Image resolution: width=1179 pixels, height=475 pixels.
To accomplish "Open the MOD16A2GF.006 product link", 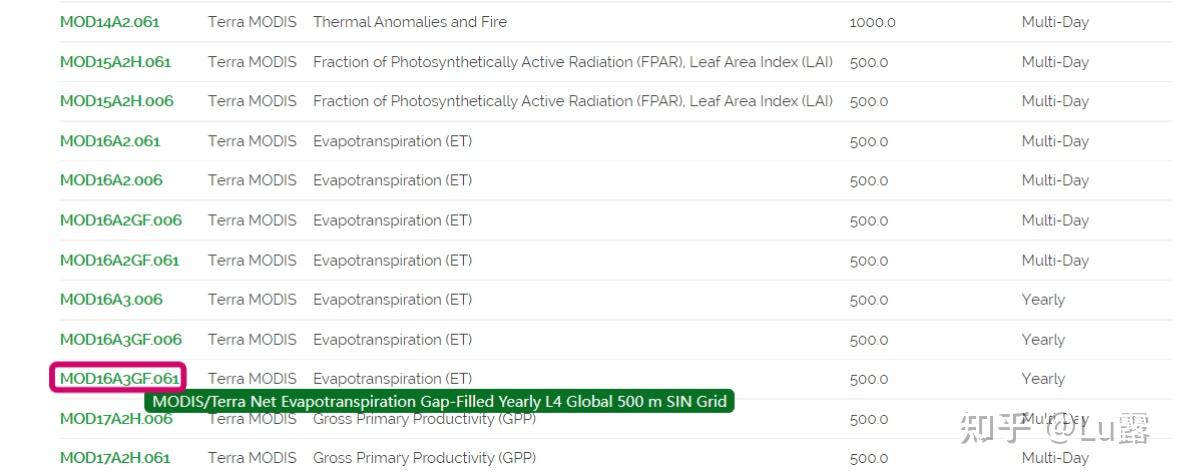I will (120, 220).
